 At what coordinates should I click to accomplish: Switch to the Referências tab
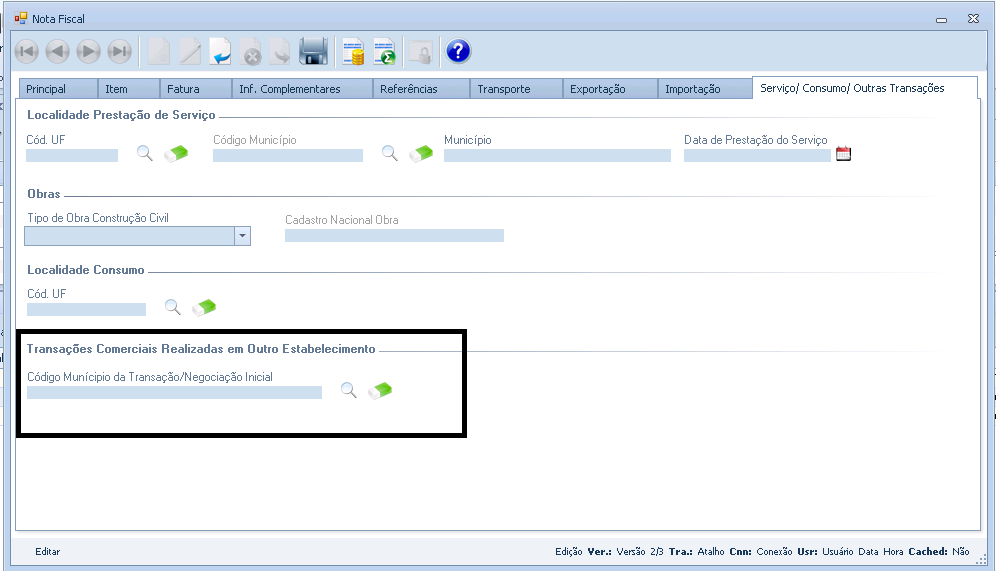[x=421, y=89]
